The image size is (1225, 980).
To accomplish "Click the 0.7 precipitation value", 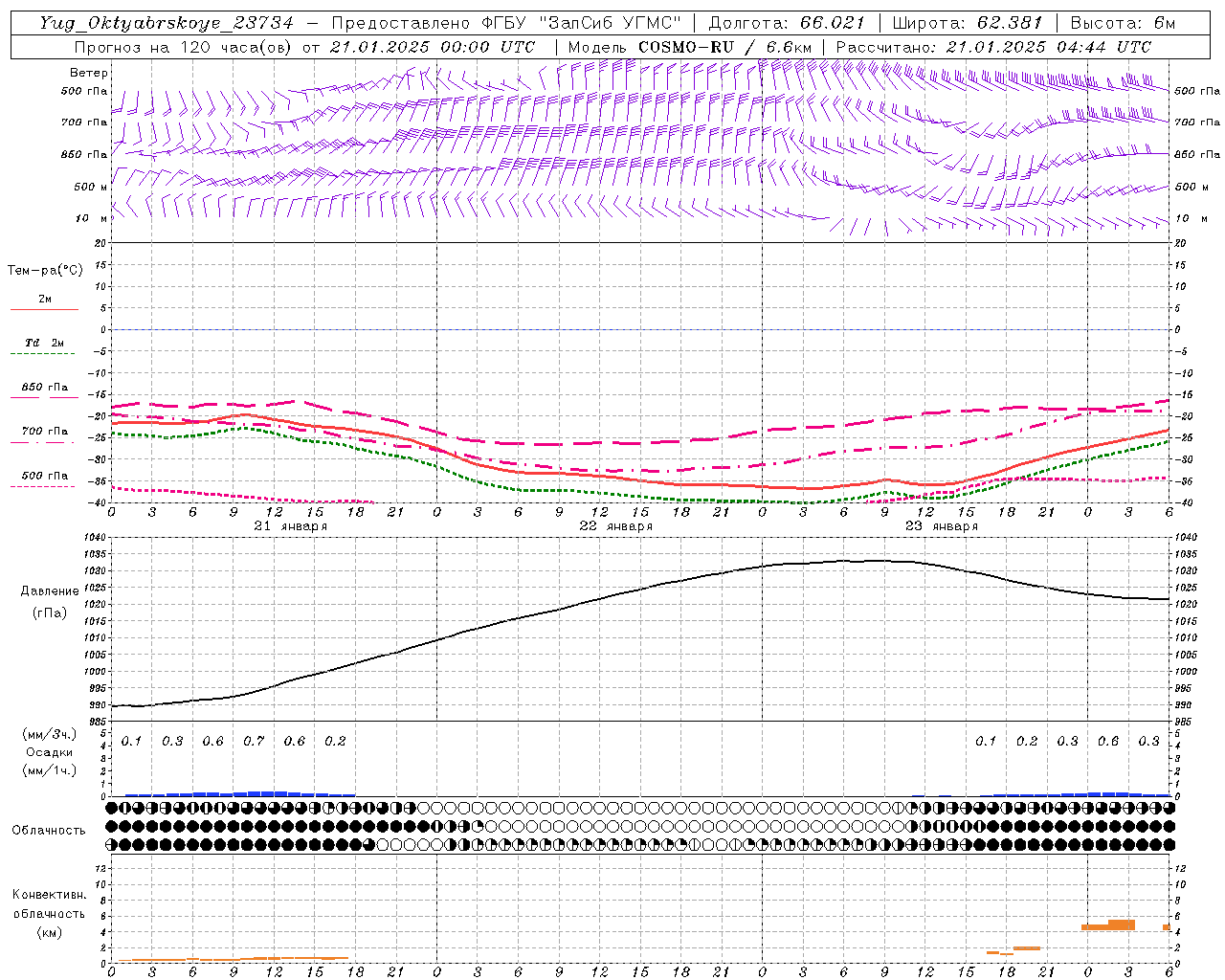I will (x=254, y=741).
